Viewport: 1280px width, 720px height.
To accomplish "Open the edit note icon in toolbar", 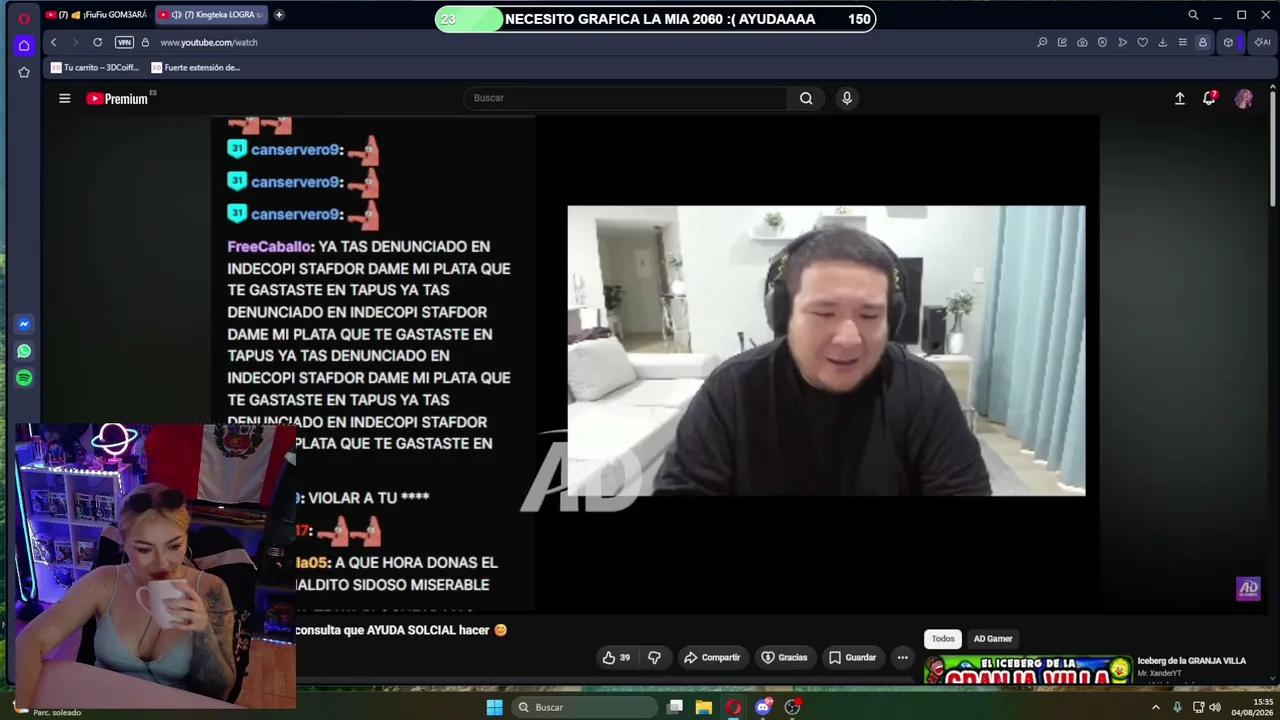I will [1062, 42].
